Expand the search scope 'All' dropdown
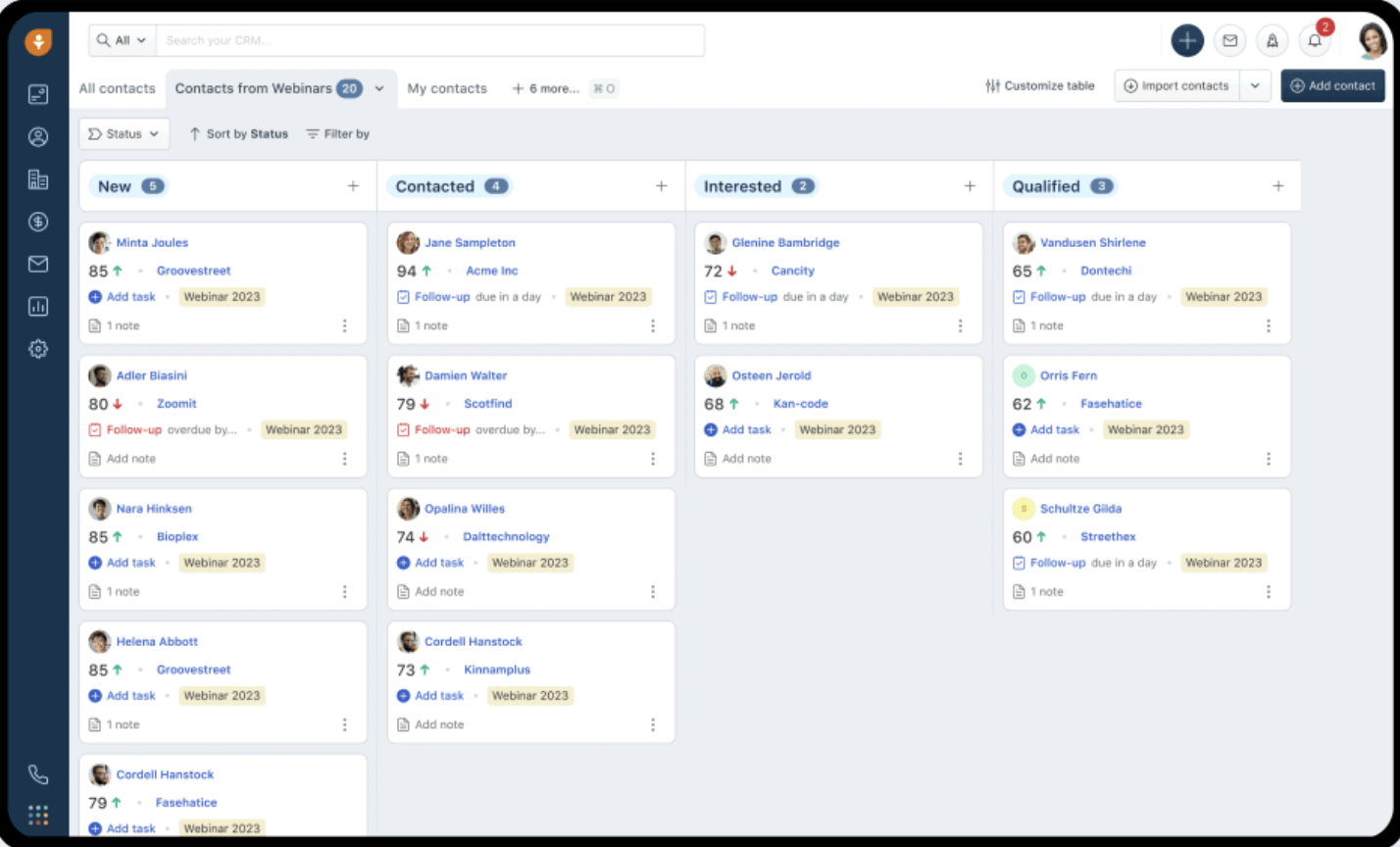This screenshot has width=1400, height=847. tap(123, 41)
